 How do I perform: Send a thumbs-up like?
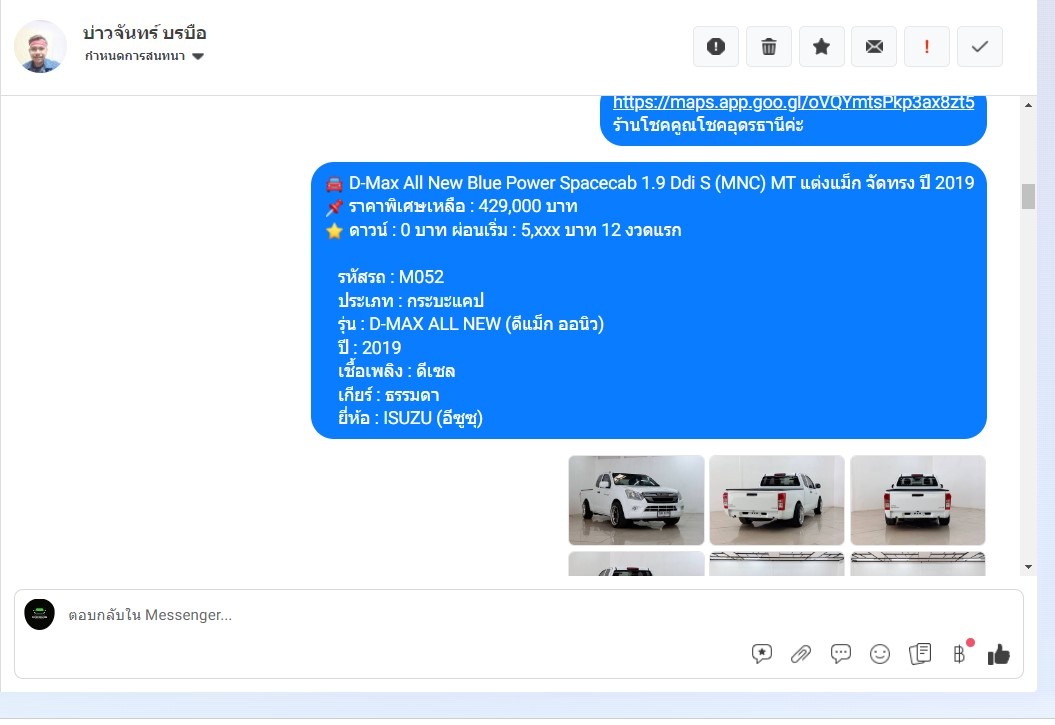(x=999, y=654)
